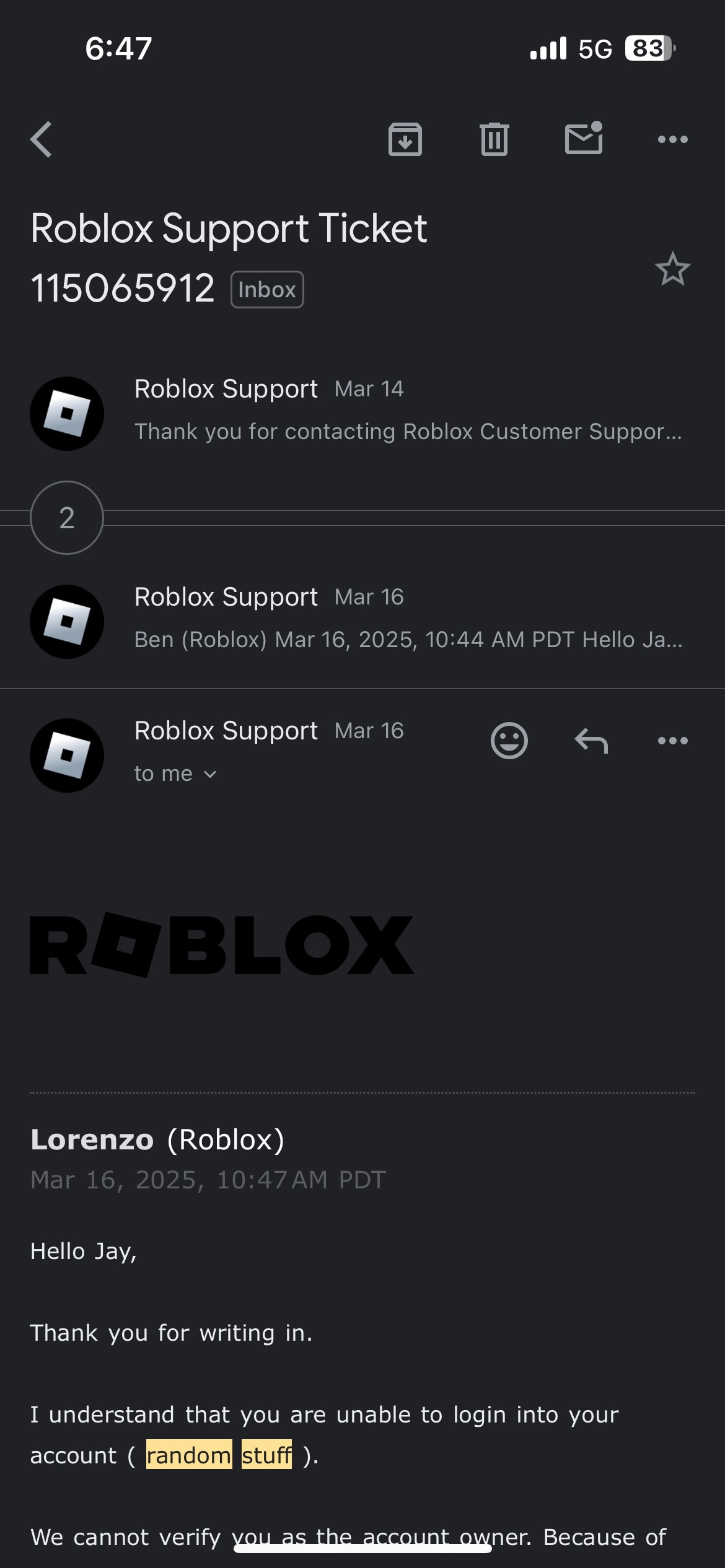Expand the 2 collapsed messages
Screen dimensions: 725x1568
(x=67, y=518)
